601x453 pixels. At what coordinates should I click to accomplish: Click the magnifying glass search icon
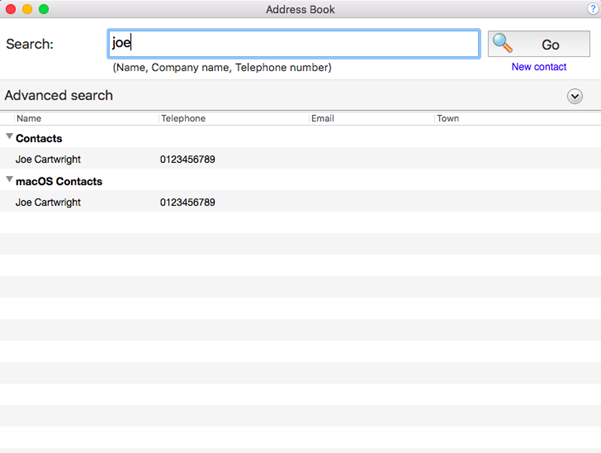pos(502,43)
